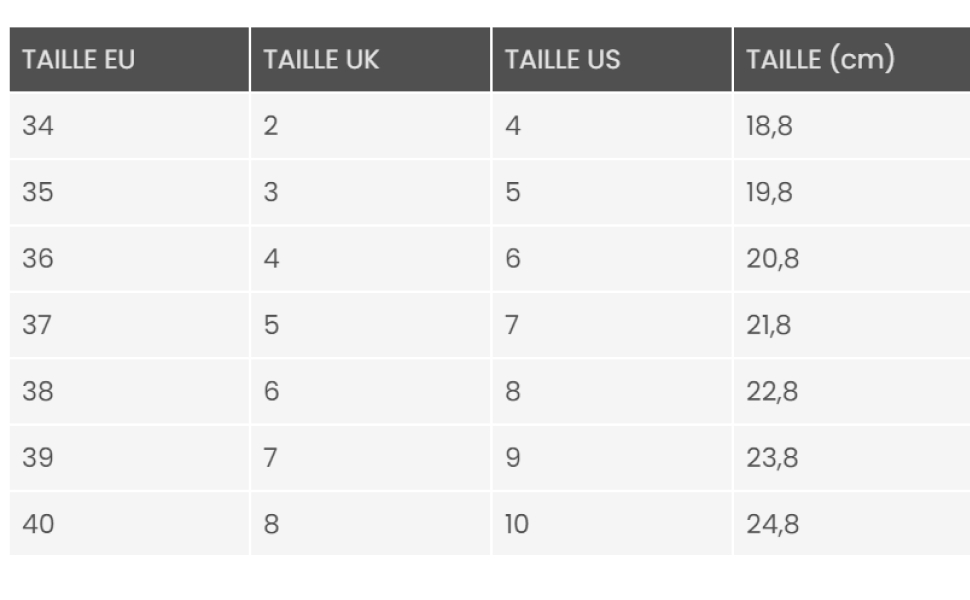
Task: Click the 20,8 cm value
Action: pyautogui.click(x=772, y=259)
